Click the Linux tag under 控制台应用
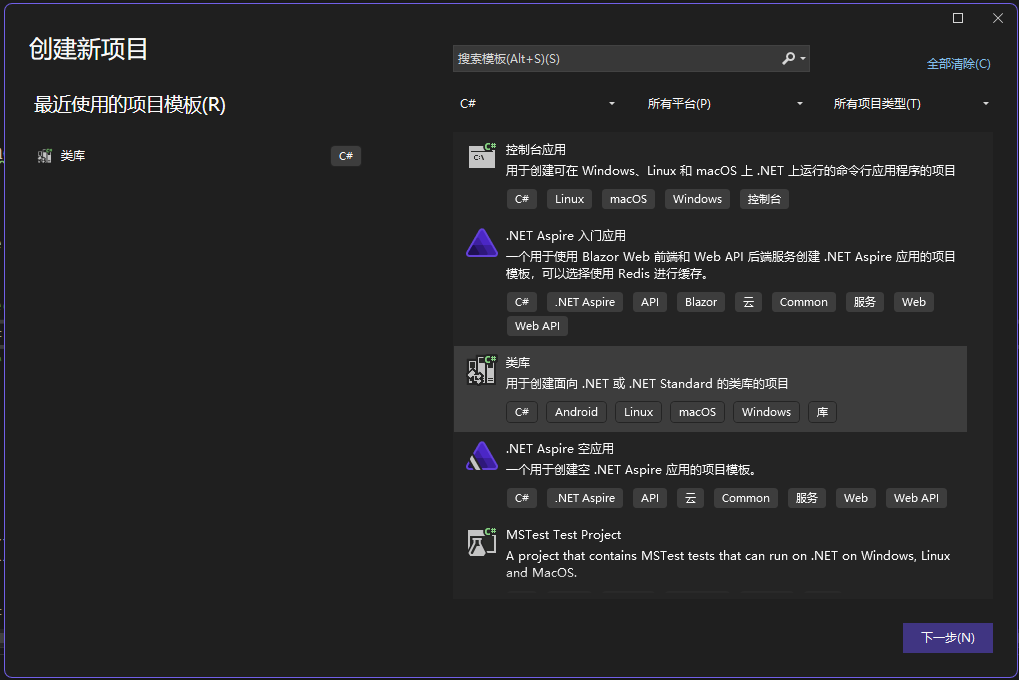The width and height of the screenshot is (1019, 680). pyautogui.click(x=569, y=199)
